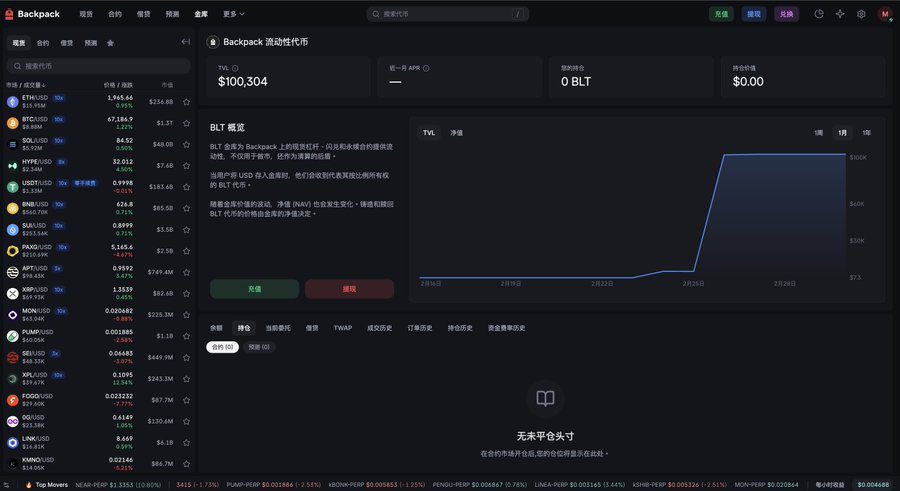The image size is (900, 491).
Task: Click the ETH/USD market row
Action: (98, 102)
